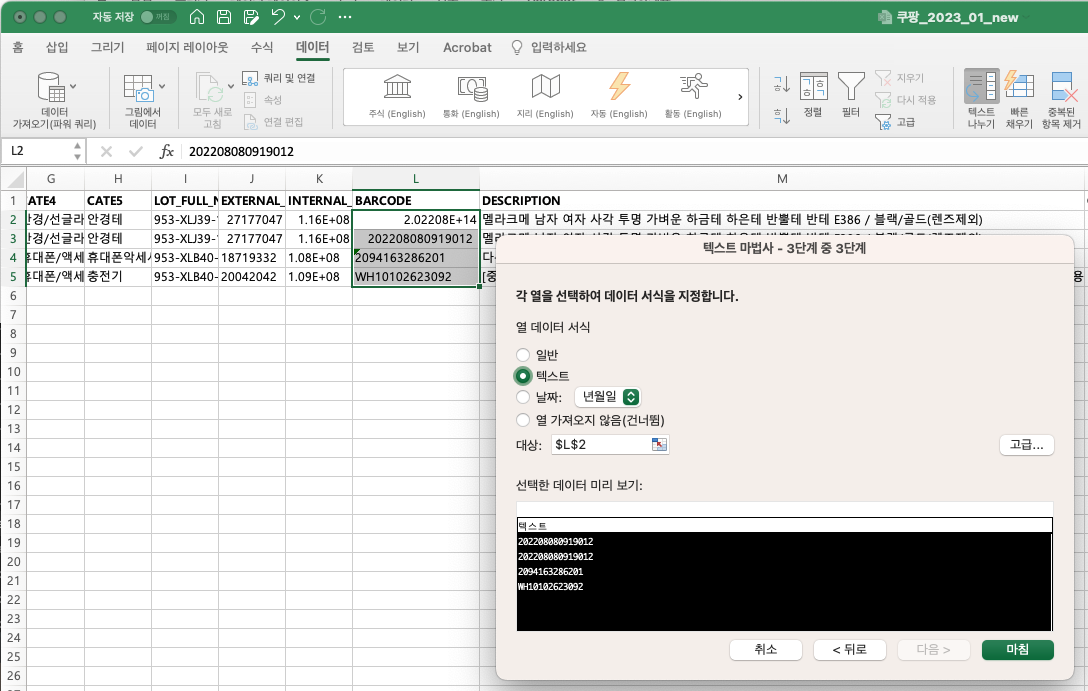Select the Do not import column option

[522, 420]
